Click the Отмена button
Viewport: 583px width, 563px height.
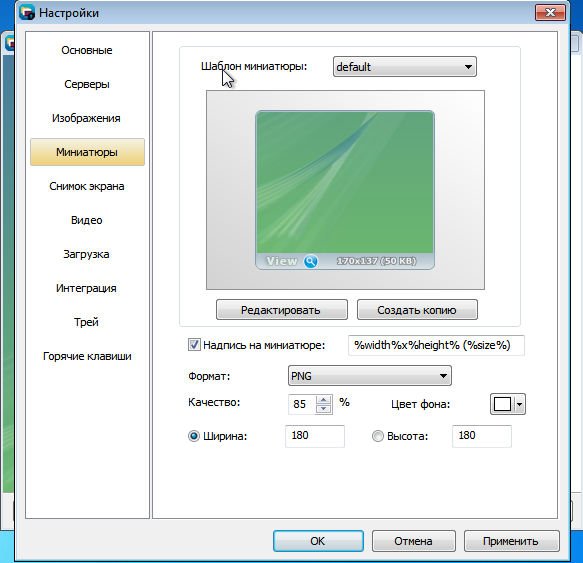pyautogui.click(x=414, y=541)
